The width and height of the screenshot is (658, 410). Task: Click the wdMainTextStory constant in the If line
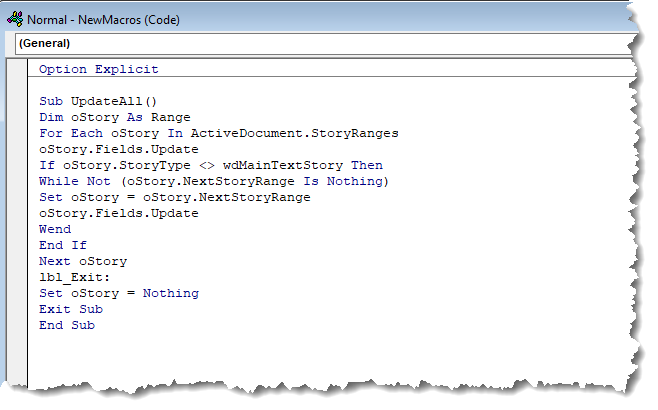(x=283, y=165)
